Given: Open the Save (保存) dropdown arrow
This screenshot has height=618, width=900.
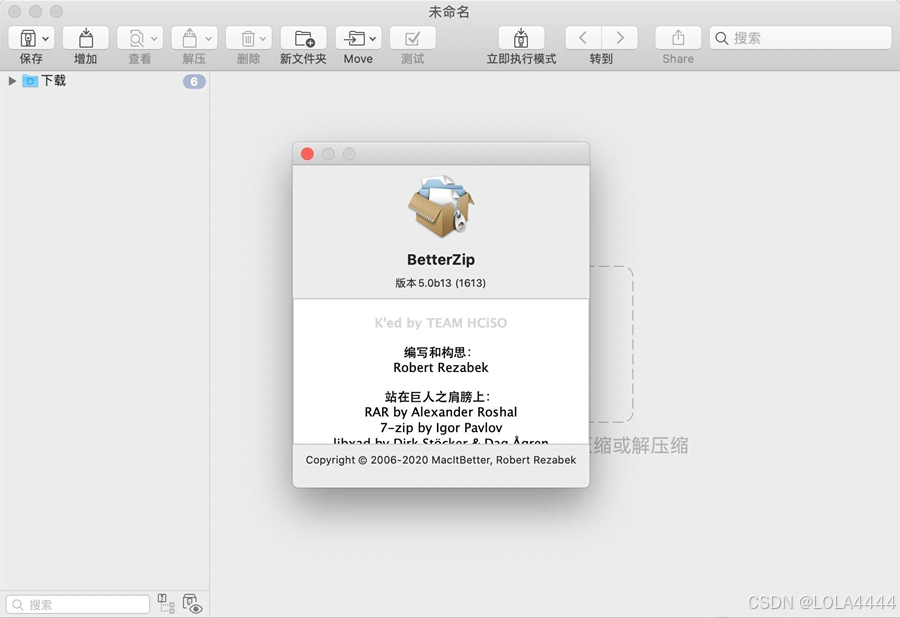Looking at the screenshot, I should (46, 39).
